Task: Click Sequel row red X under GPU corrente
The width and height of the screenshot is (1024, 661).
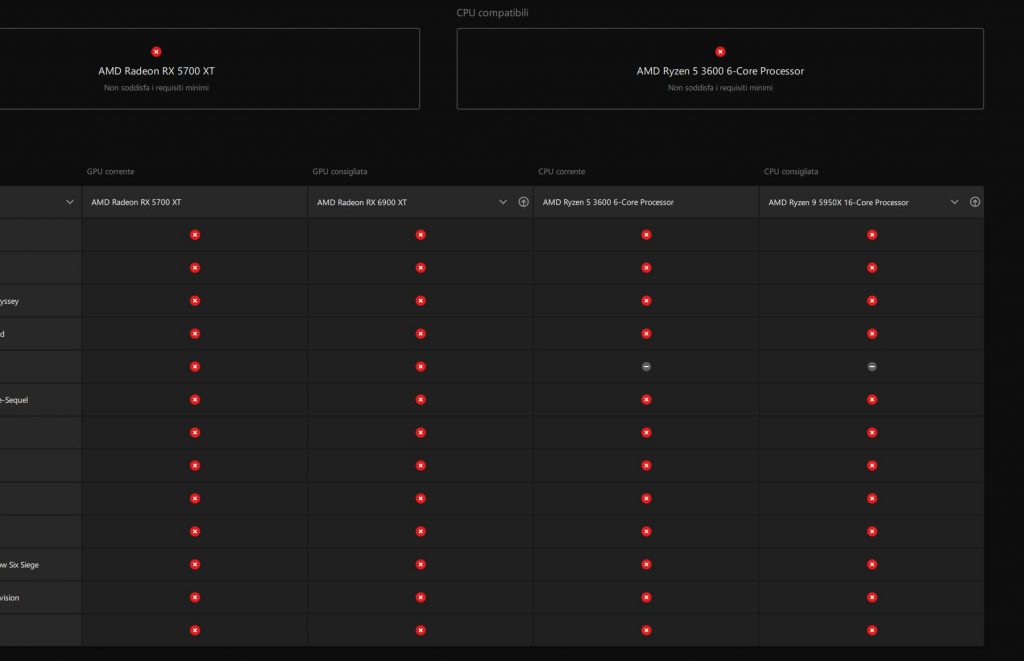Action: coord(195,400)
